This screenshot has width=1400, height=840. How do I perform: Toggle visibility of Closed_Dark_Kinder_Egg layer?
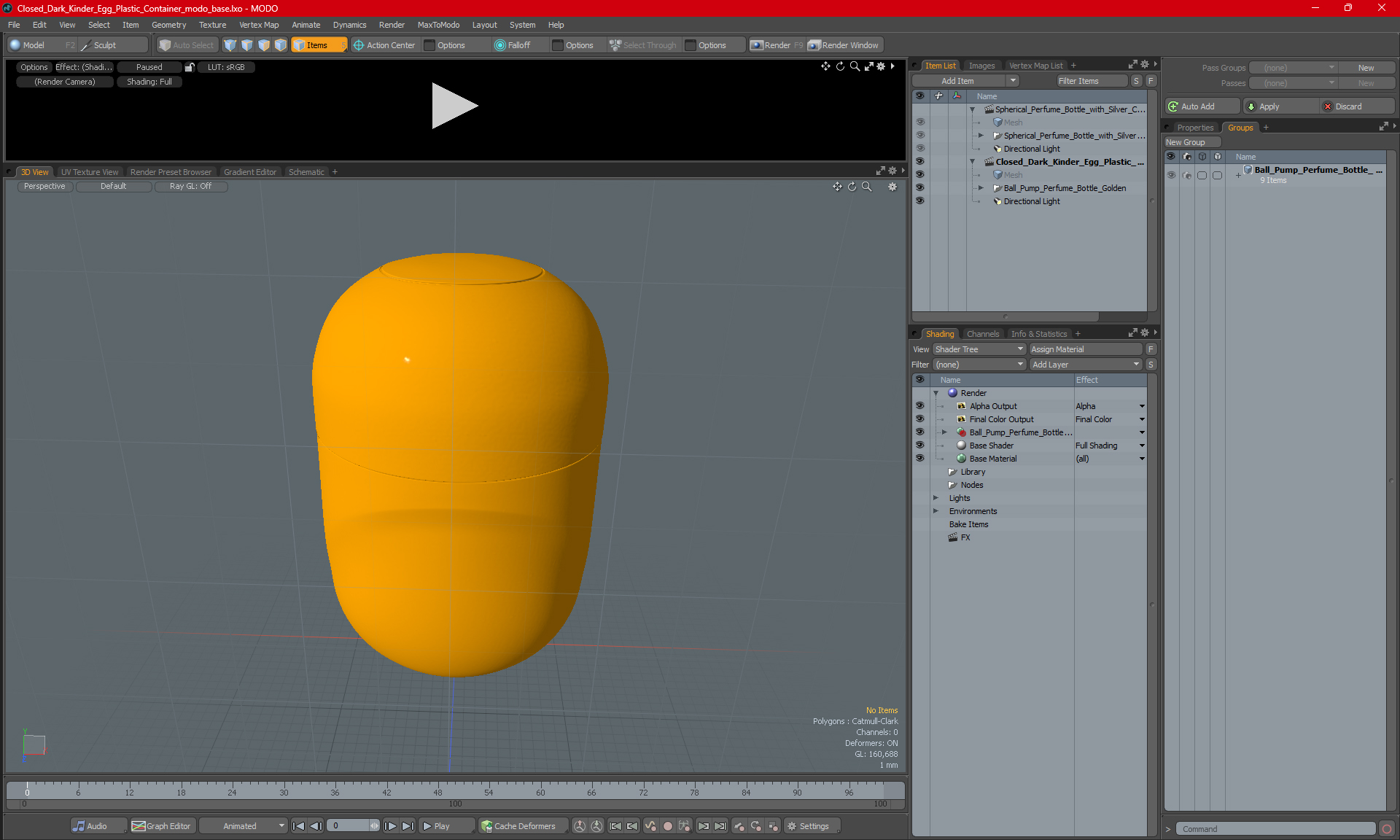point(920,161)
